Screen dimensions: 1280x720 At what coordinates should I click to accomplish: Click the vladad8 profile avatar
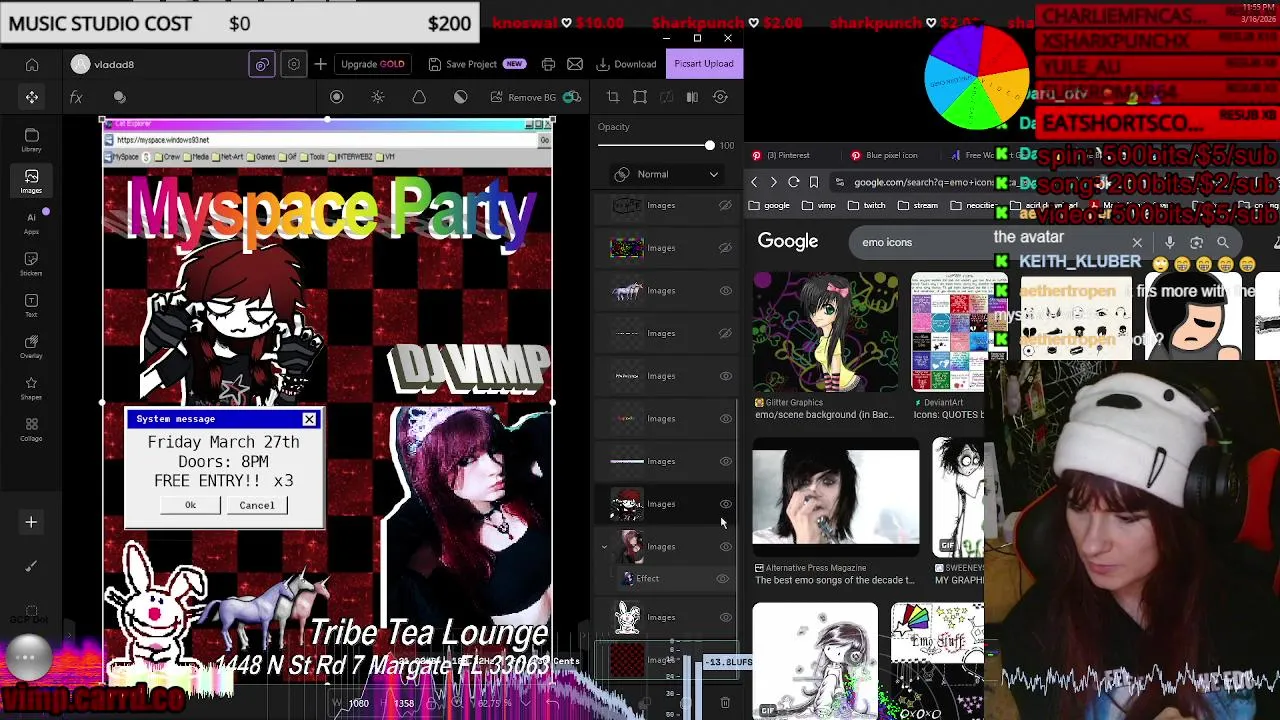81,64
